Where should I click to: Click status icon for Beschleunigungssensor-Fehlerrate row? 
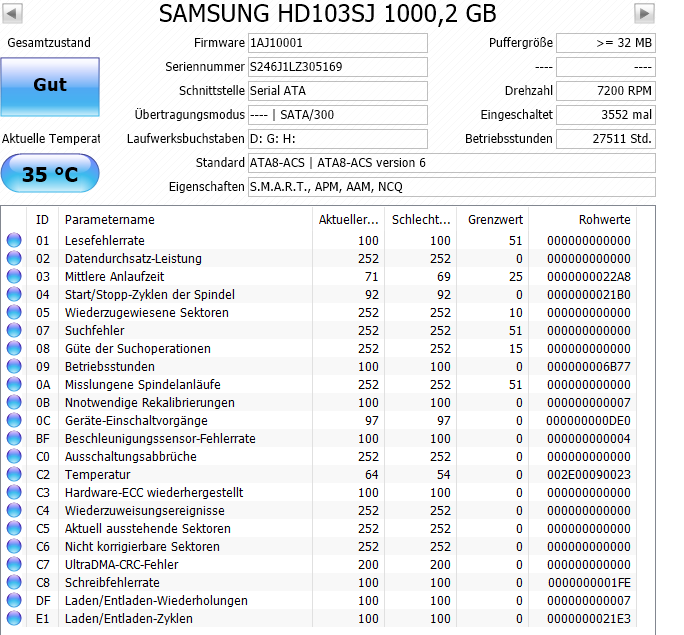coord(14,438)
